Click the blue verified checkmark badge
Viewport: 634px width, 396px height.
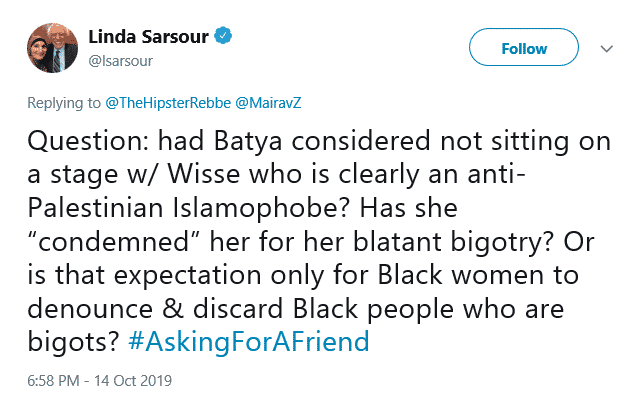tap(223, 36)
